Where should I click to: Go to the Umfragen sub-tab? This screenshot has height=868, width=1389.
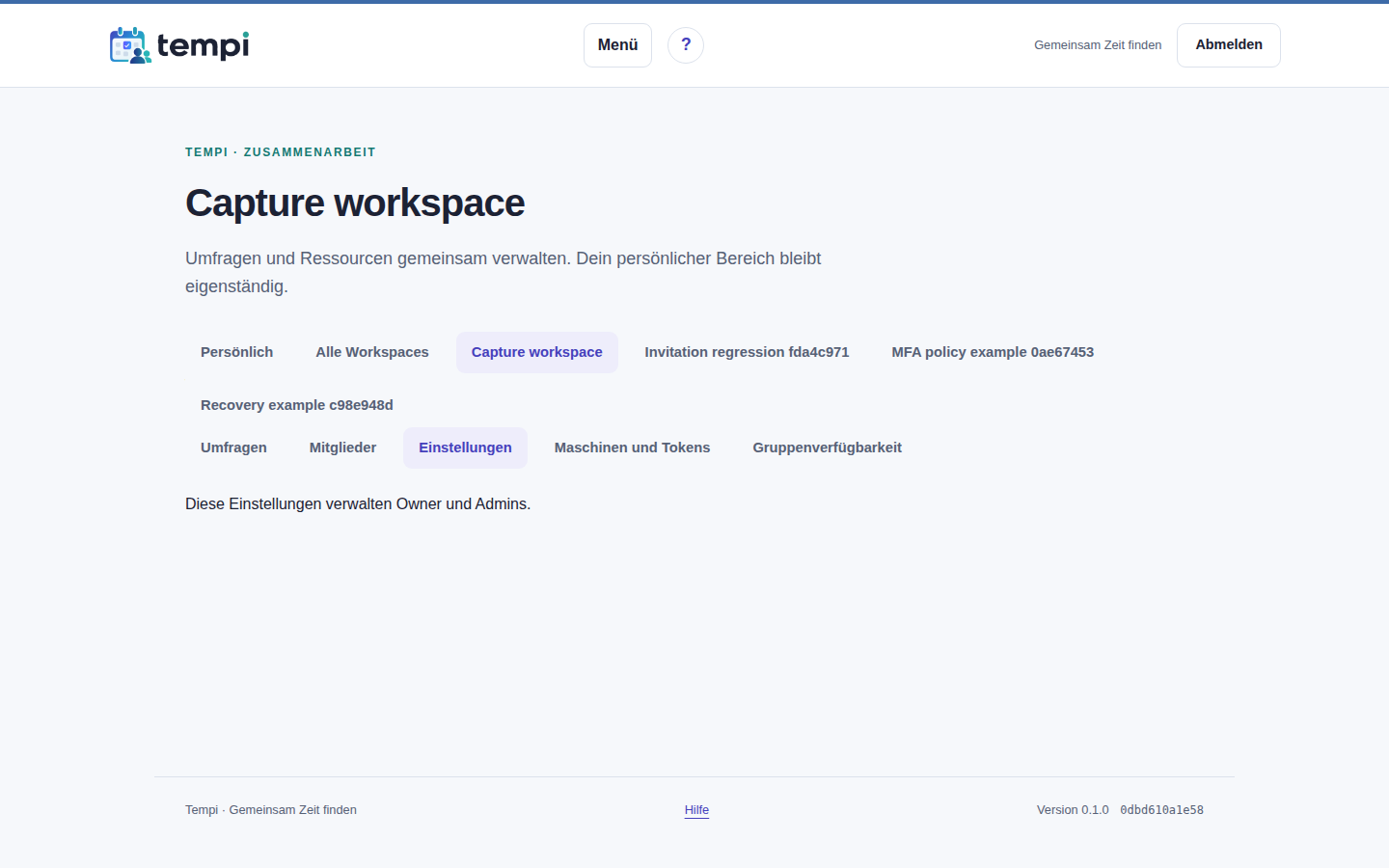click(233, 448)
